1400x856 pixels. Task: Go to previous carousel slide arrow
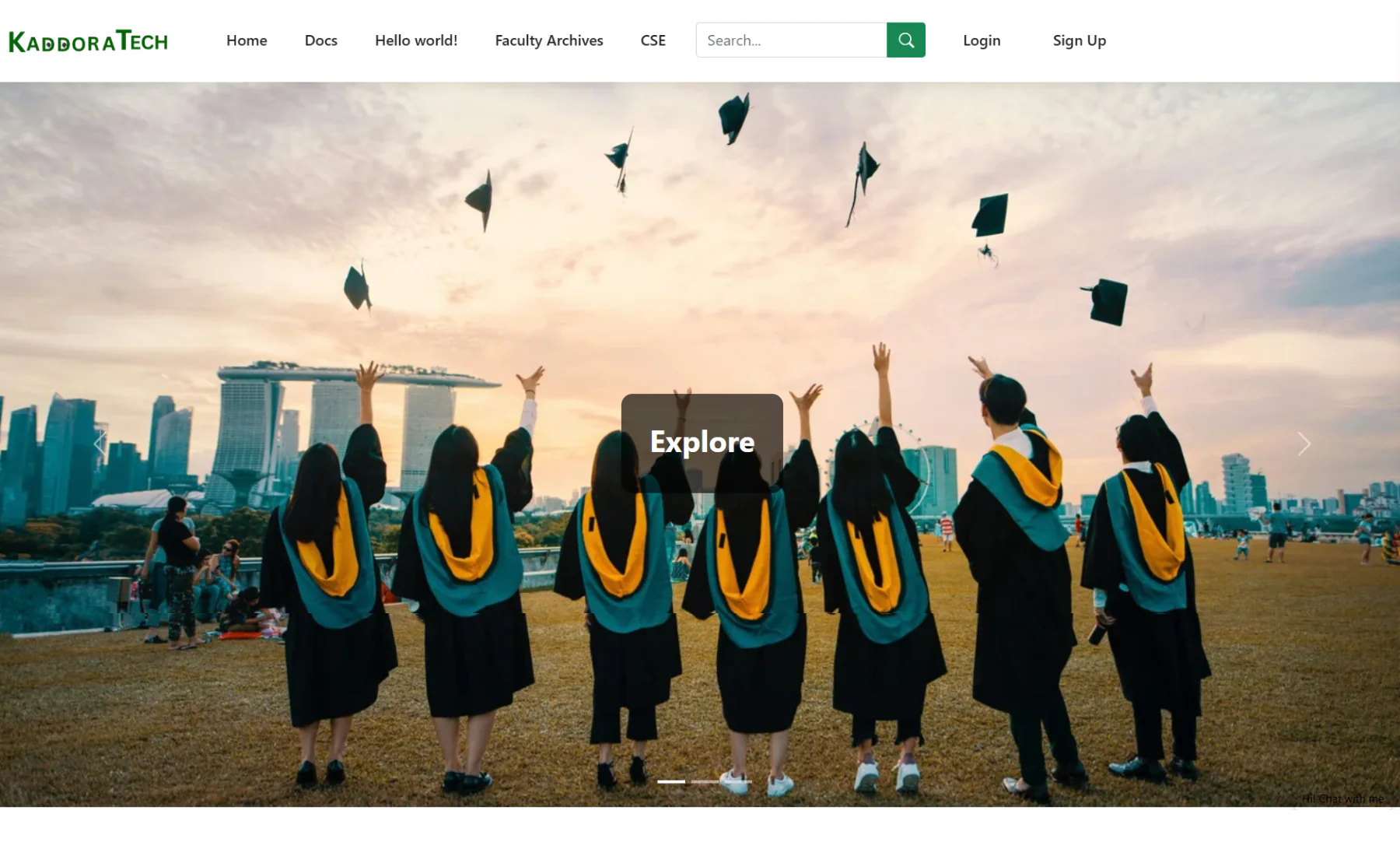pos(100,444)
